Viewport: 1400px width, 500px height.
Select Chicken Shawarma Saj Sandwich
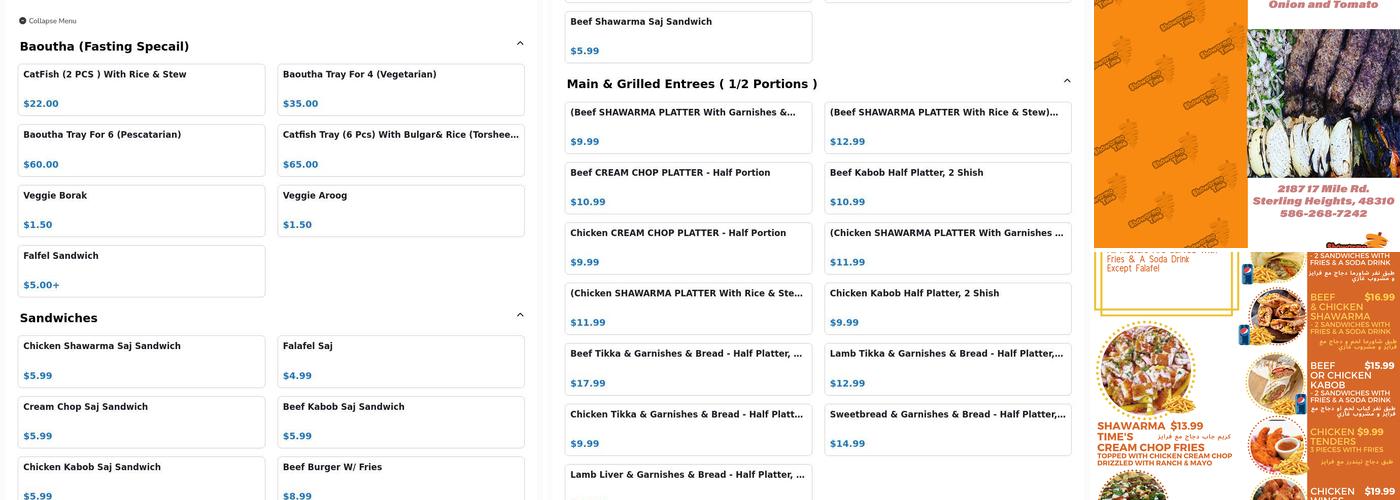tap(141, 361)
